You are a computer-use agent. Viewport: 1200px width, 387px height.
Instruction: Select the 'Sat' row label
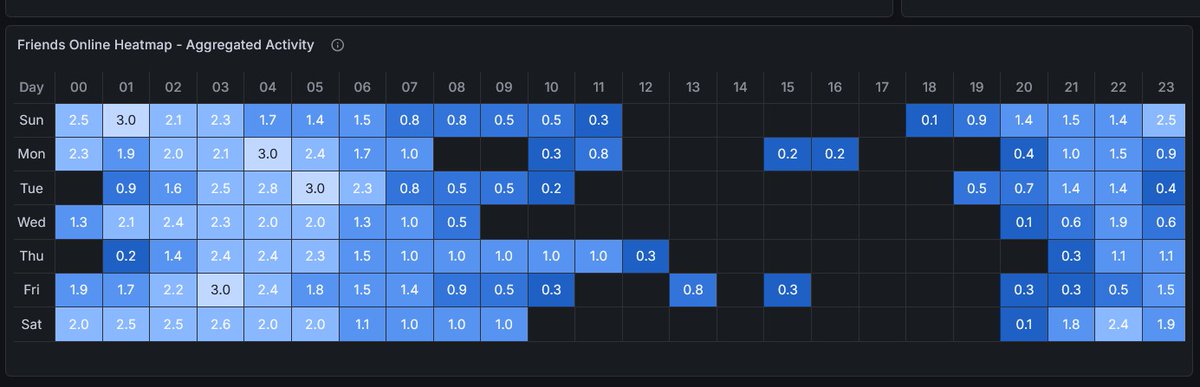(32, 324)
